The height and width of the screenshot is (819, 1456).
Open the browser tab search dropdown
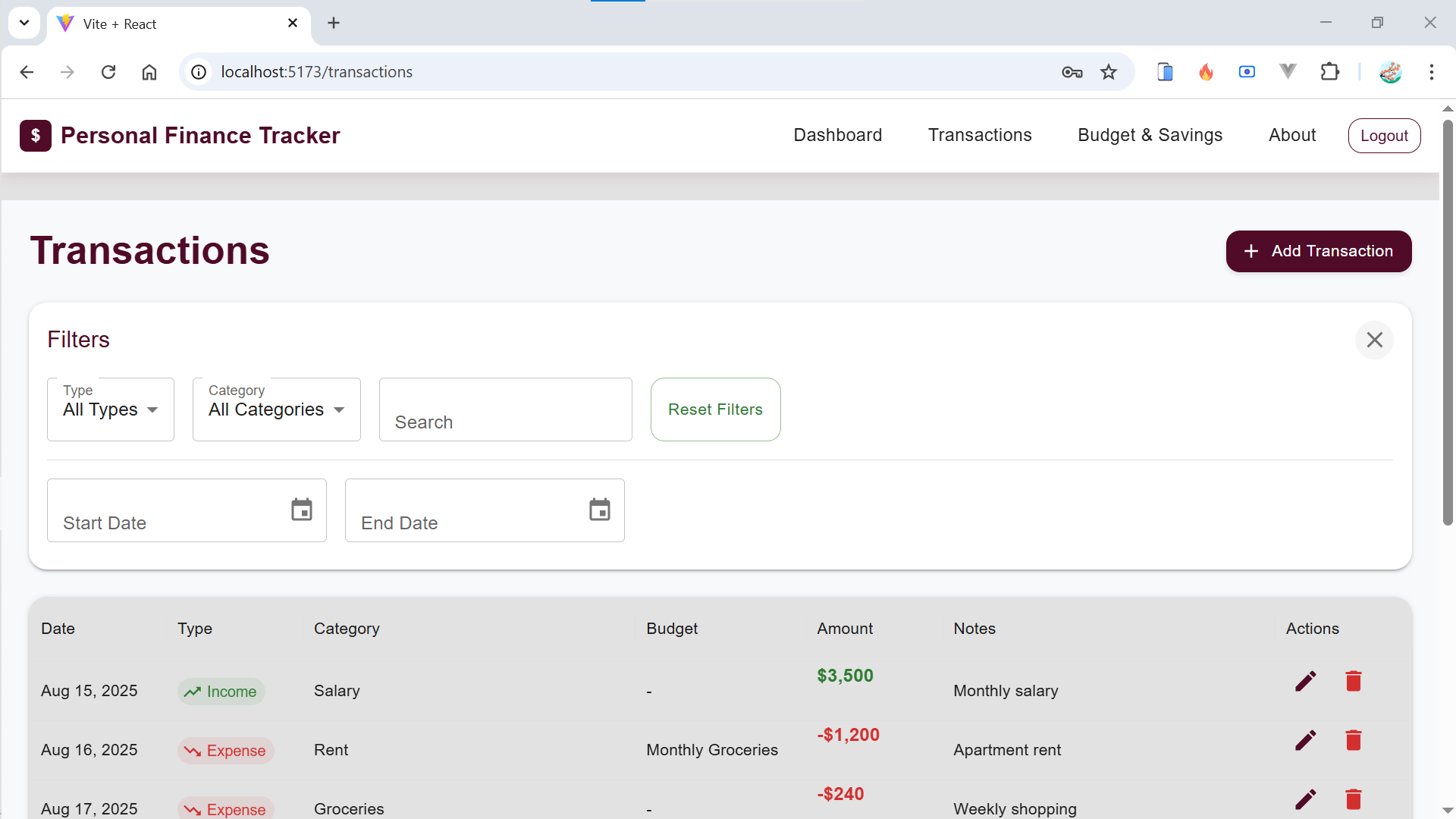click(x=24, y=23)
